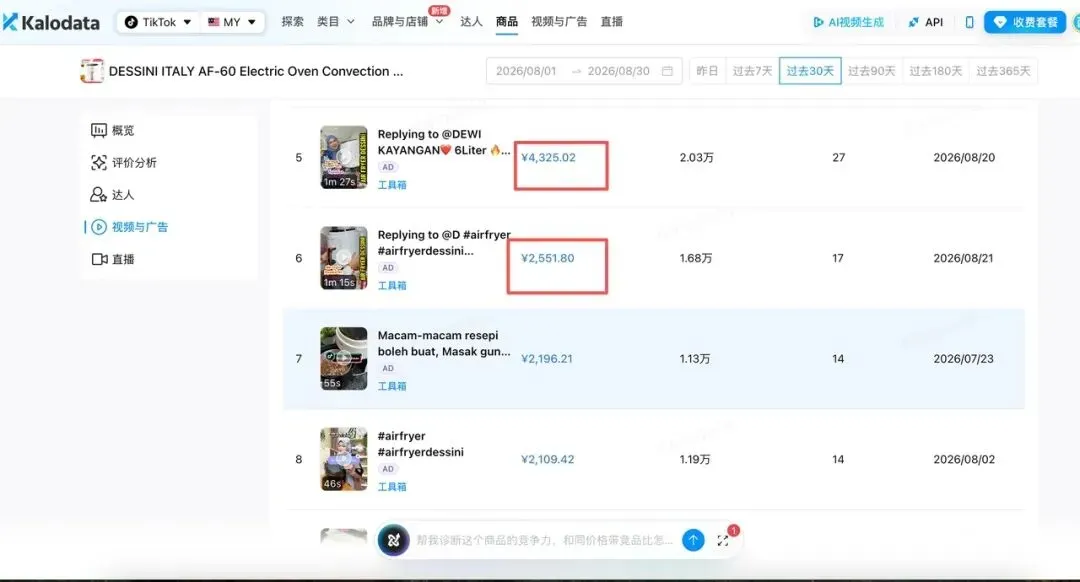This screenshot has height=582, width=1080.
Task: Open 评价分析 in the sidebar
Action: pos(124,163)
